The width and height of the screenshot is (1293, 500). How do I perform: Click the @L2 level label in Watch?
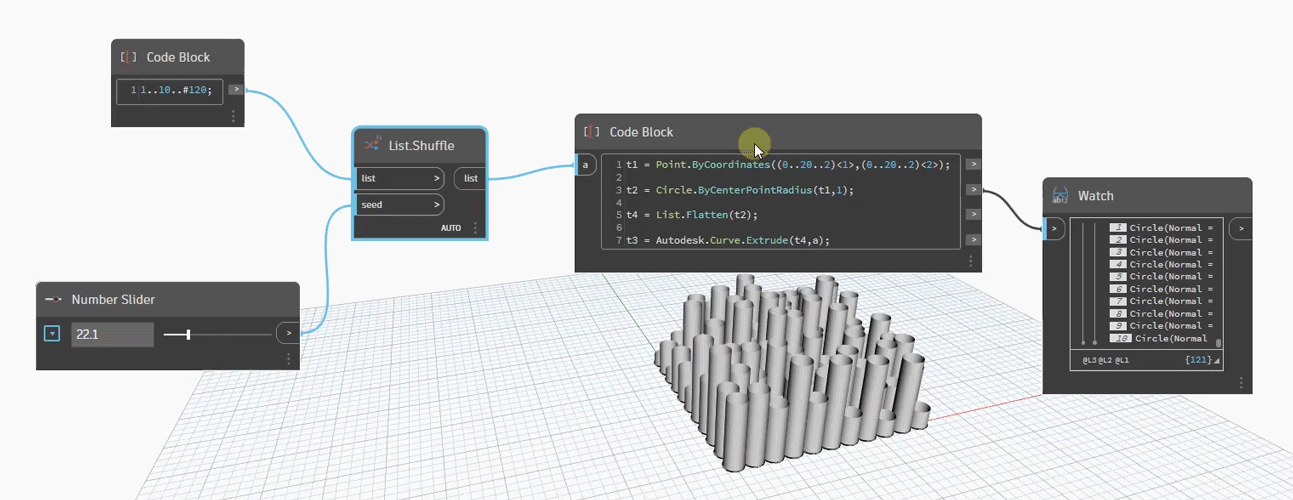pos(1106,360)
